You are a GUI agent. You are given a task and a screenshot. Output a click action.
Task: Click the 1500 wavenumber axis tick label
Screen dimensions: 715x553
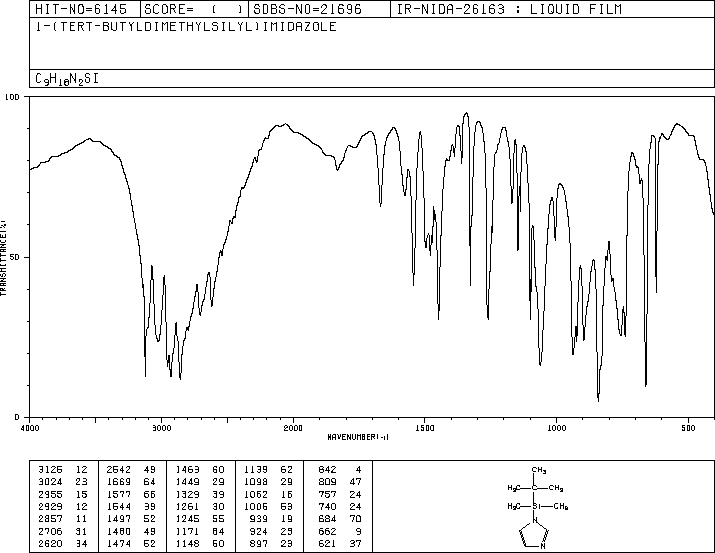425,428
